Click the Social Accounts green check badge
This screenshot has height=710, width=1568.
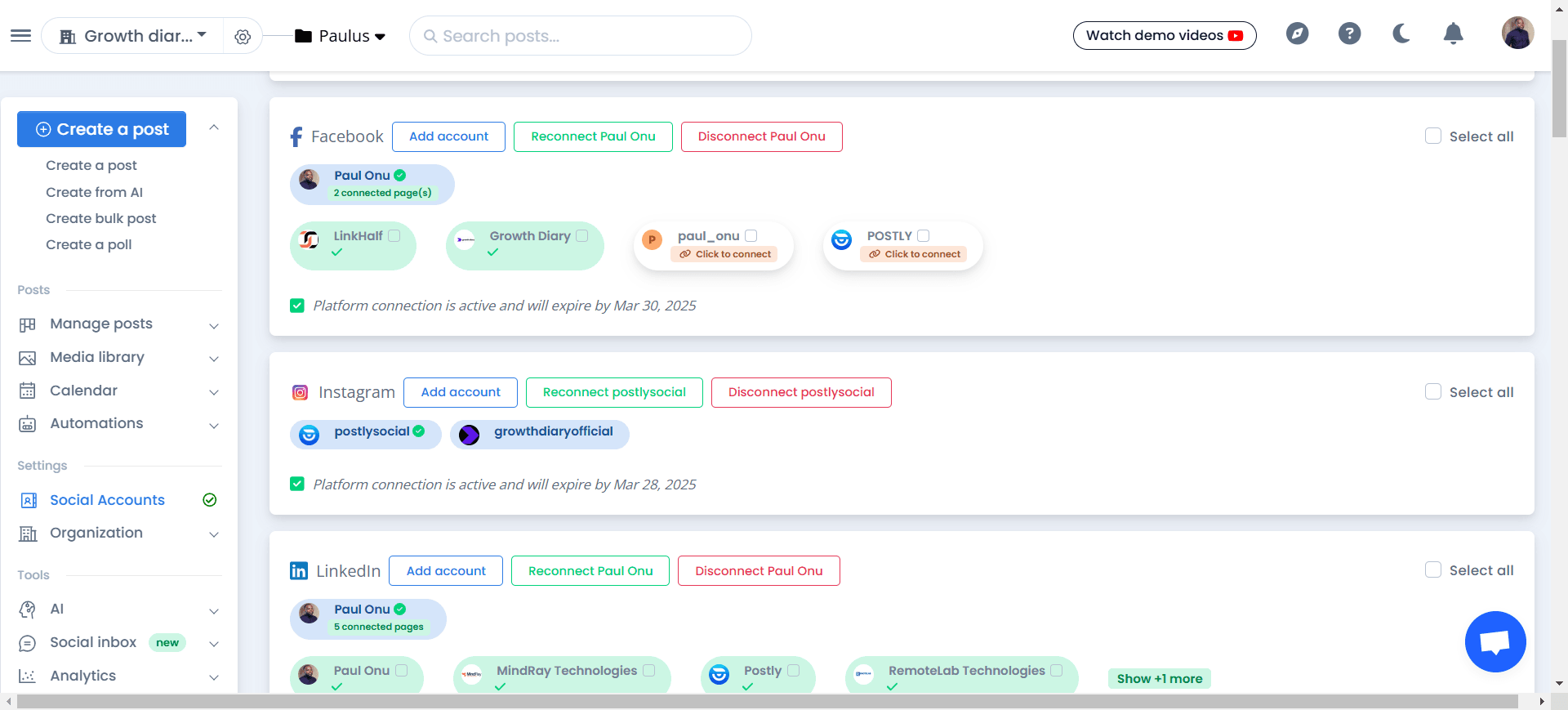210,499
